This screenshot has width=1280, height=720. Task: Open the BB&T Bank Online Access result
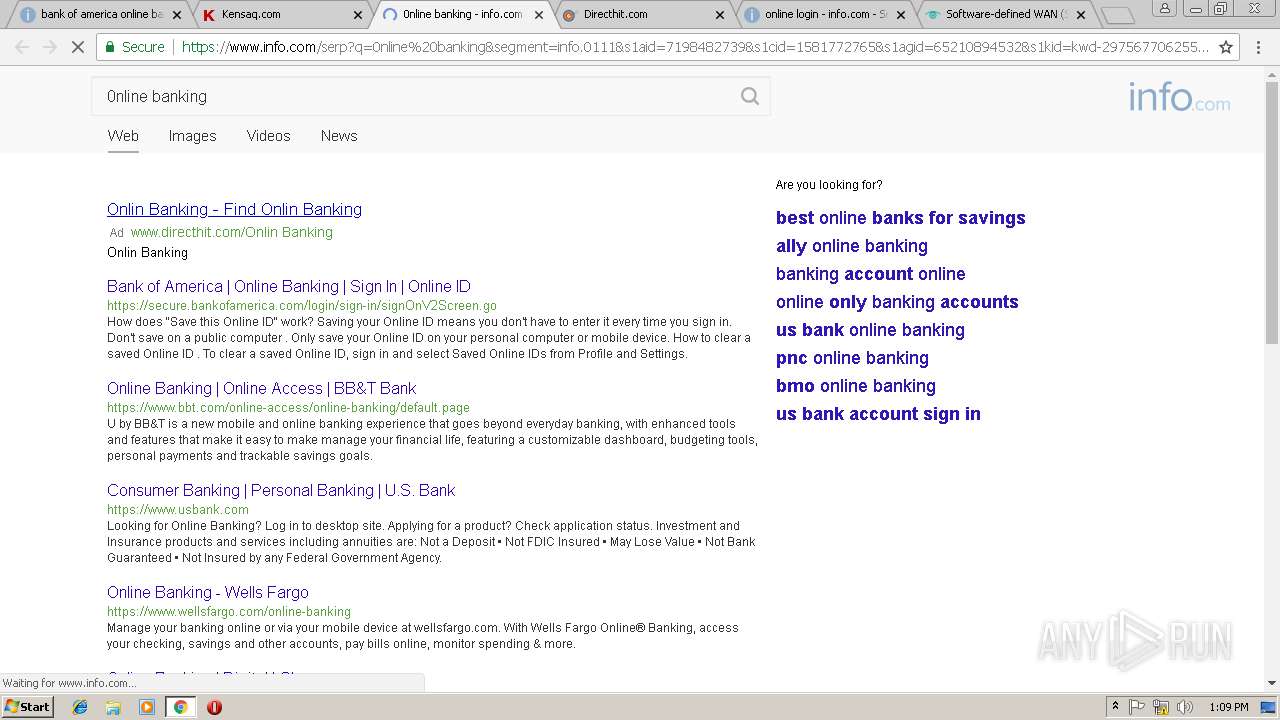click(261, 388)
